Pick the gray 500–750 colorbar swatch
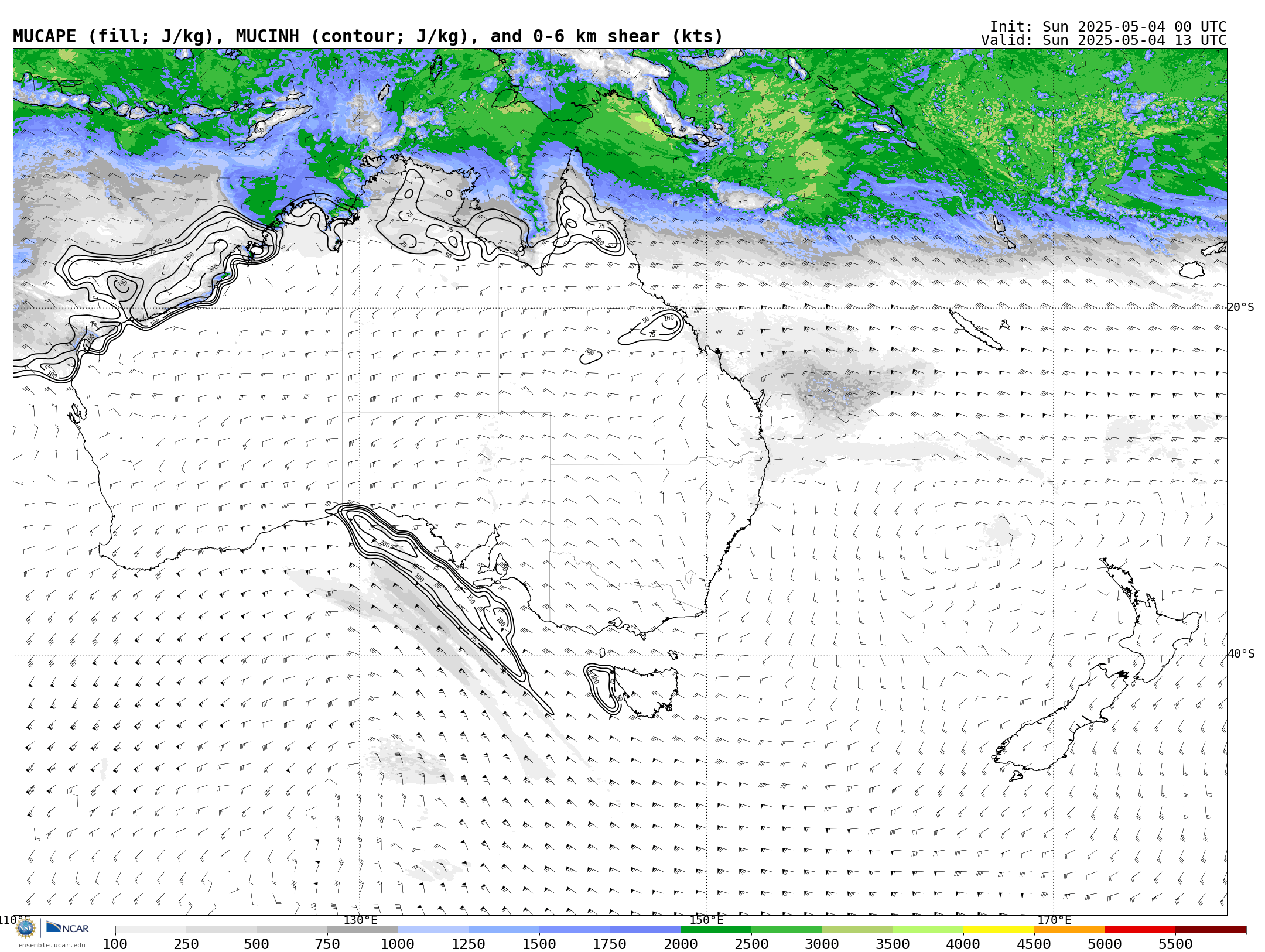 pyautogui.click(x=292, y=930)
